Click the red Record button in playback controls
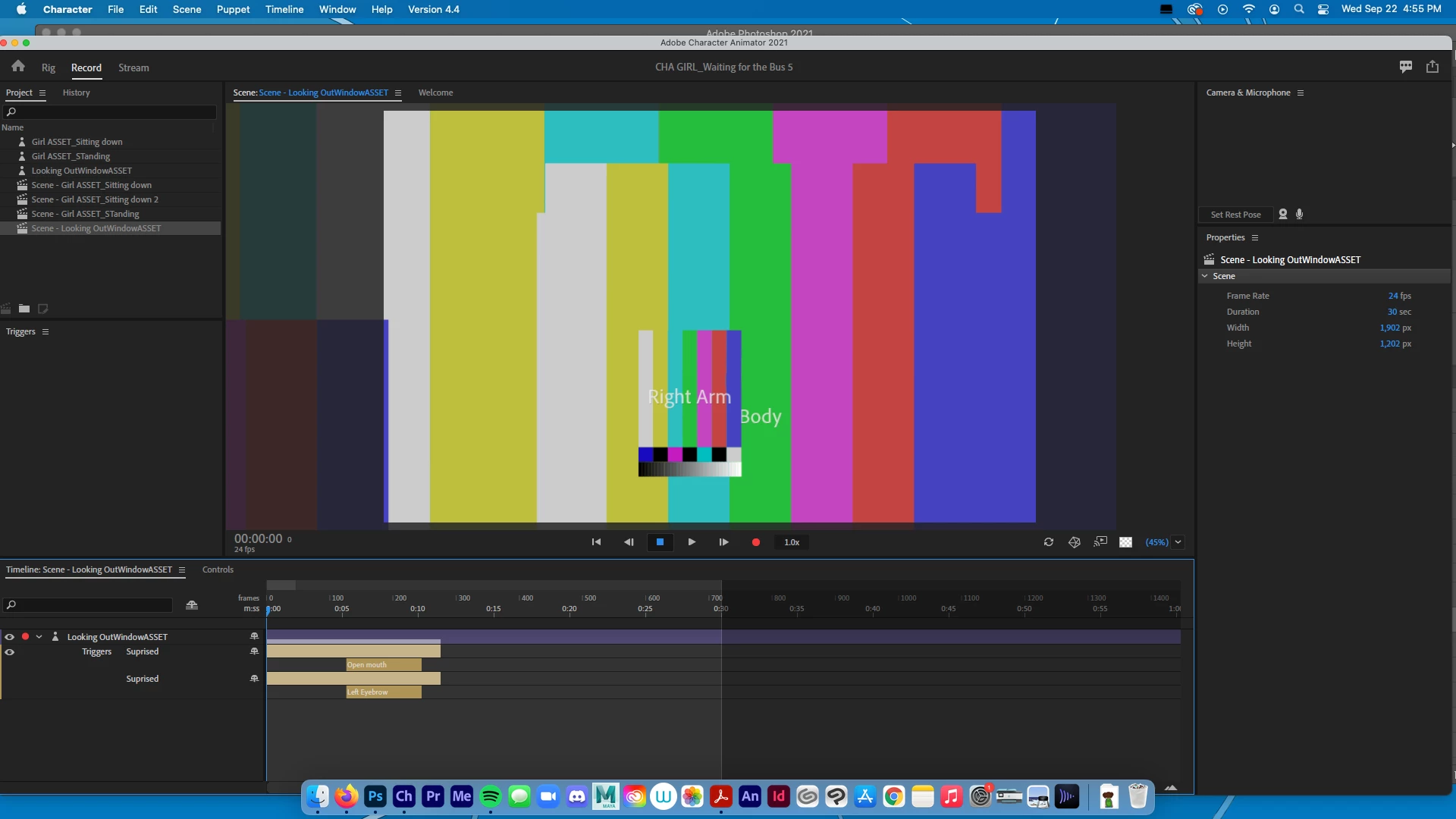Image resolution: width=1456 pixels, height=819 pixels. coord(755,542)
